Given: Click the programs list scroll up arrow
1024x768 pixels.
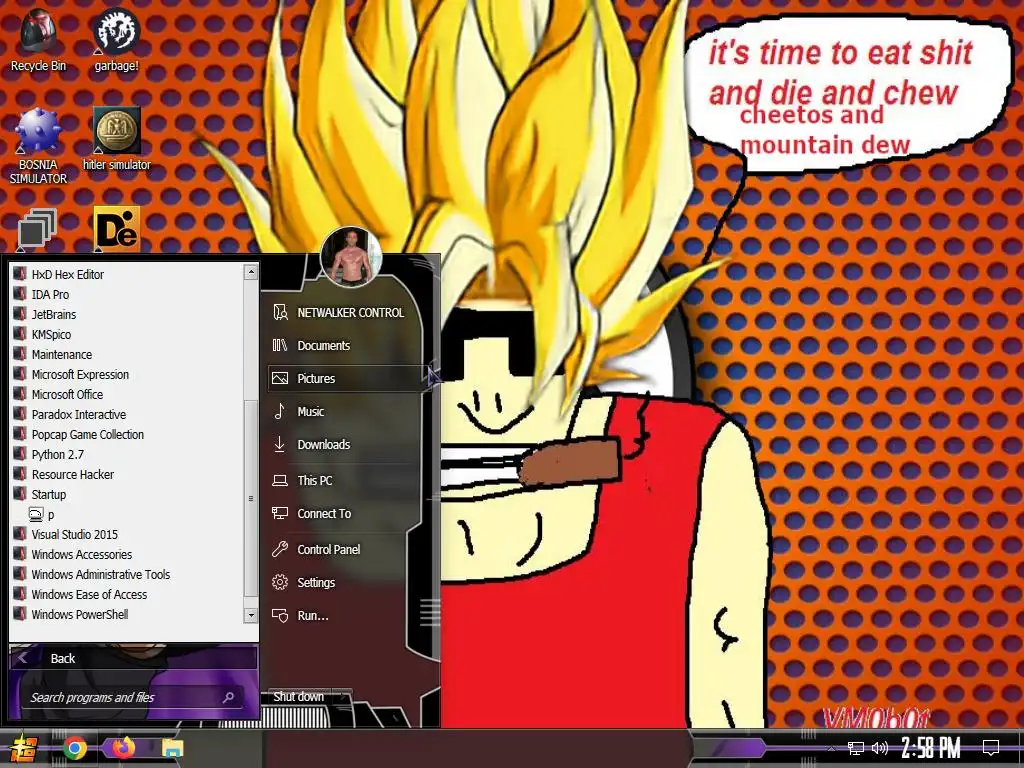Looking at the screenshot, I should [251, 272].
